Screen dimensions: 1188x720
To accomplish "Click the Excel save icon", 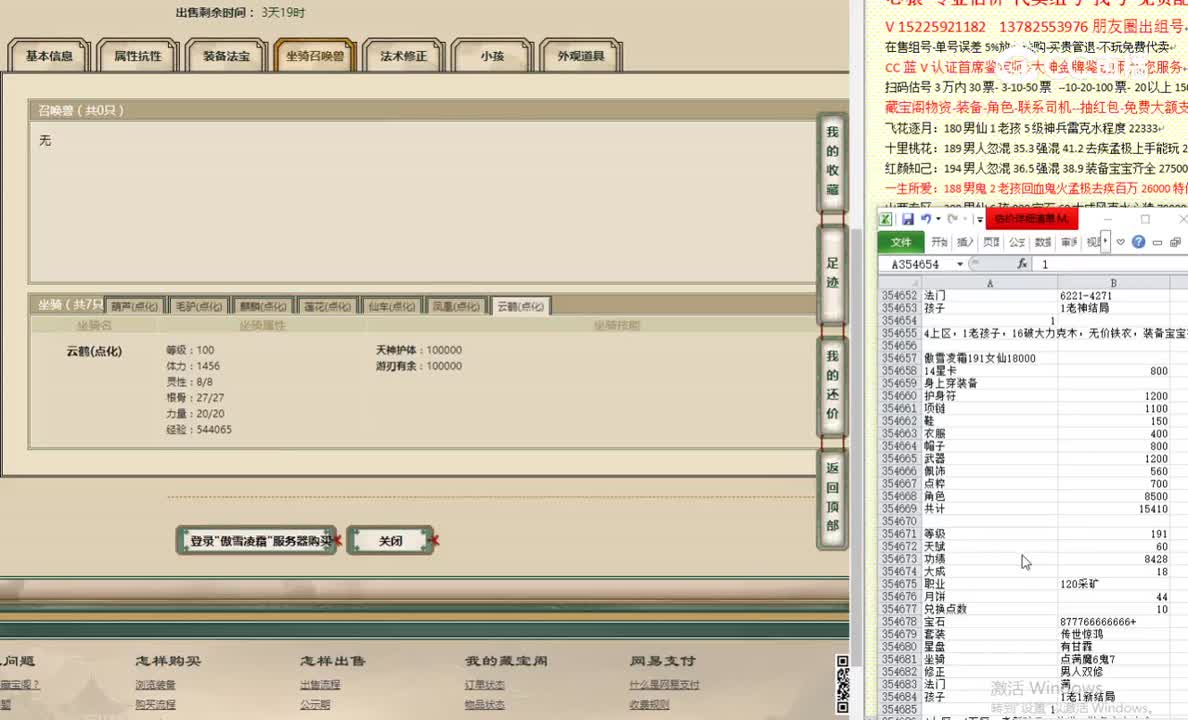I will pos(907,220).
